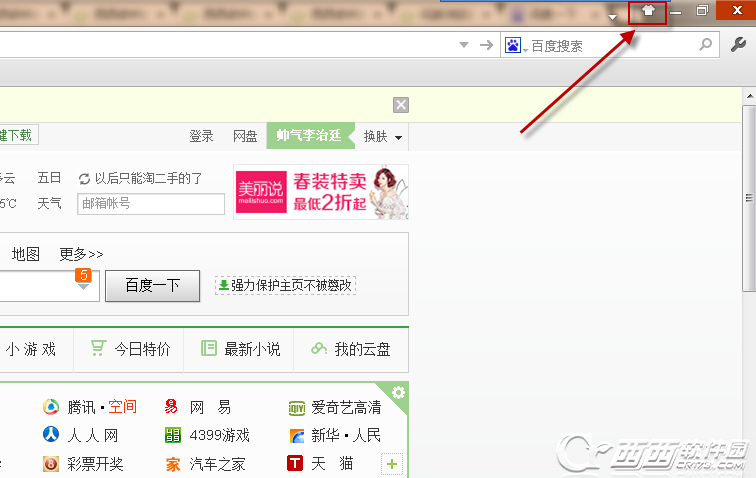This screenshot has height=478, width=756.
Task: Click the search magnifier icon
Action: [705, 45]
